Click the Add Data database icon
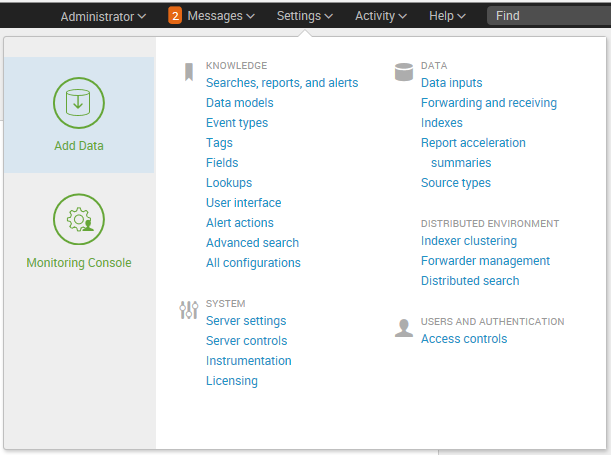Image resolution: width=611 pixels, height=455 pixels. click(79, 103)
